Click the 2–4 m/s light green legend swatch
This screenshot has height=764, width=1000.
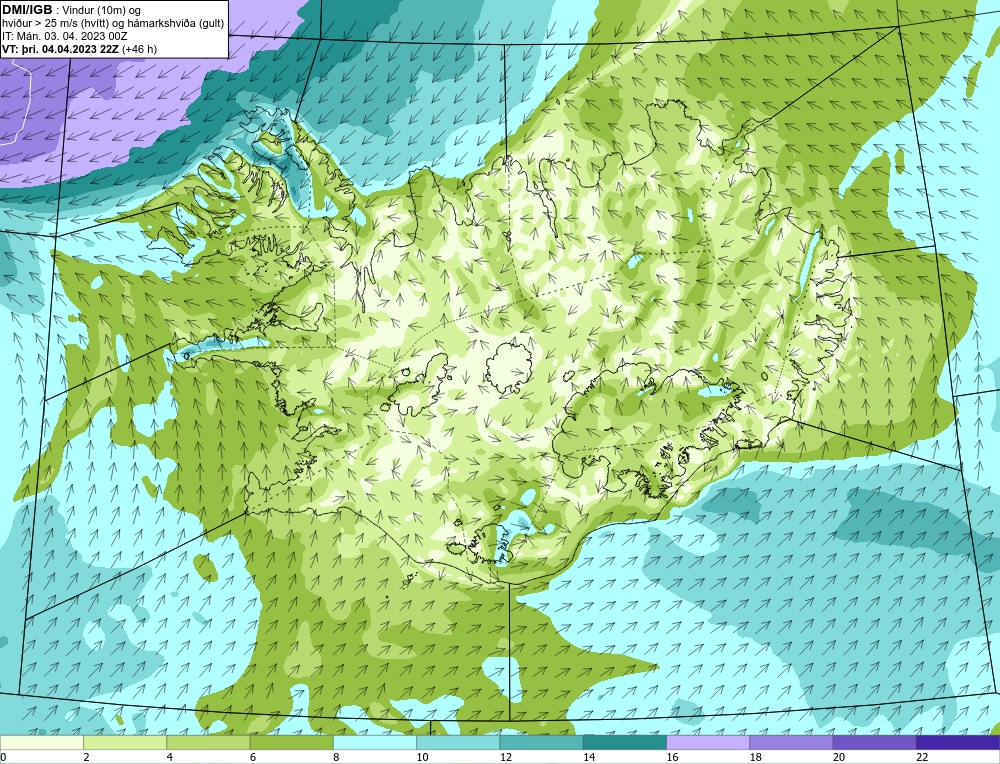[125, 743]
